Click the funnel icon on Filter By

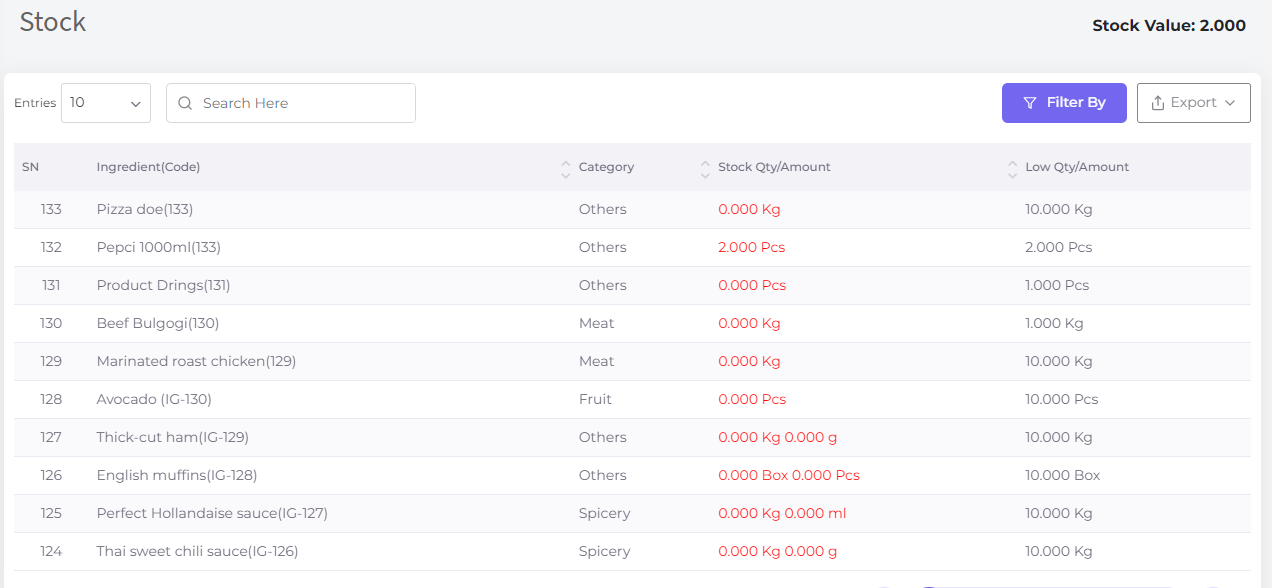[x=1030, y=103]
